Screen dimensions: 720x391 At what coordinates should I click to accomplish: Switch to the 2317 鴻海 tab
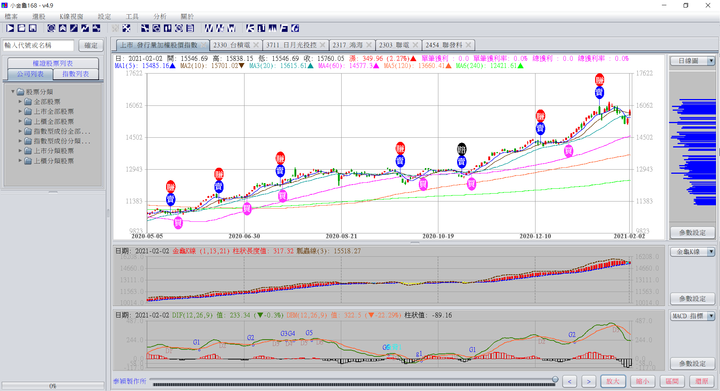point(348,45)
